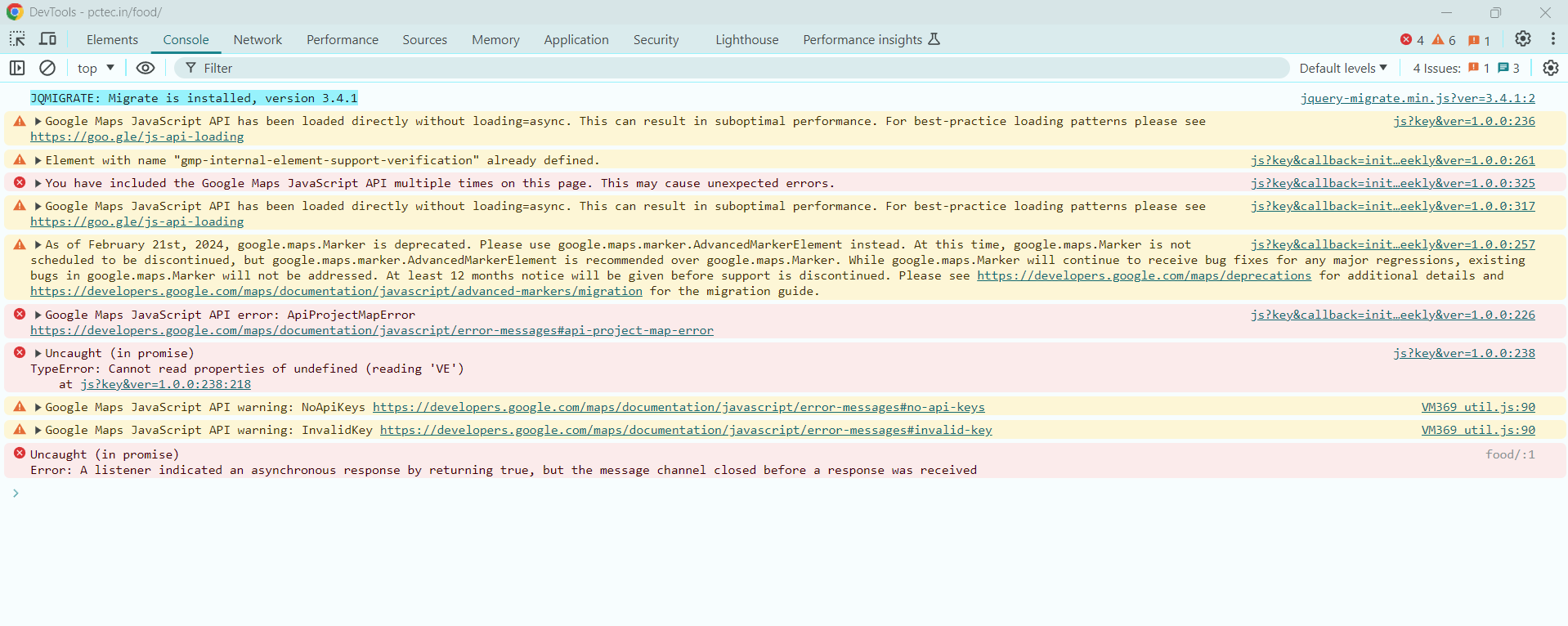
Task: Open source link ending 1.0.0:325
Action: pos(1393,183)
